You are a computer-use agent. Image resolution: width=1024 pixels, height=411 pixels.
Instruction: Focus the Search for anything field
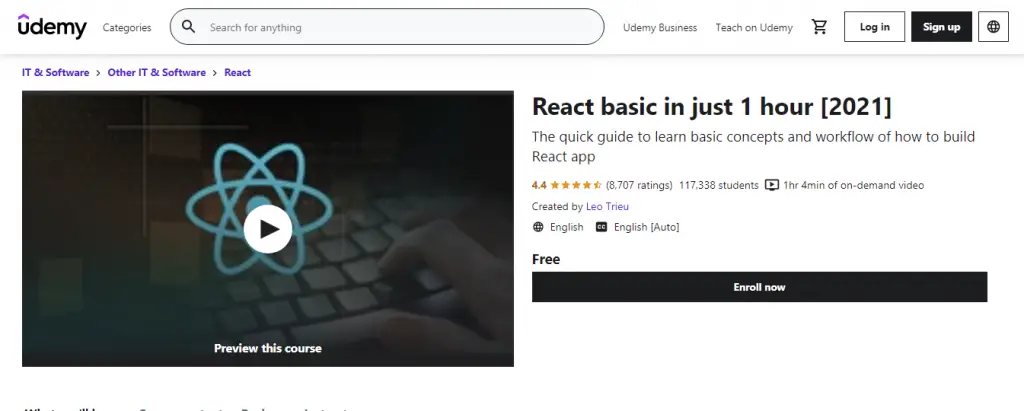(x=400, y=28)
